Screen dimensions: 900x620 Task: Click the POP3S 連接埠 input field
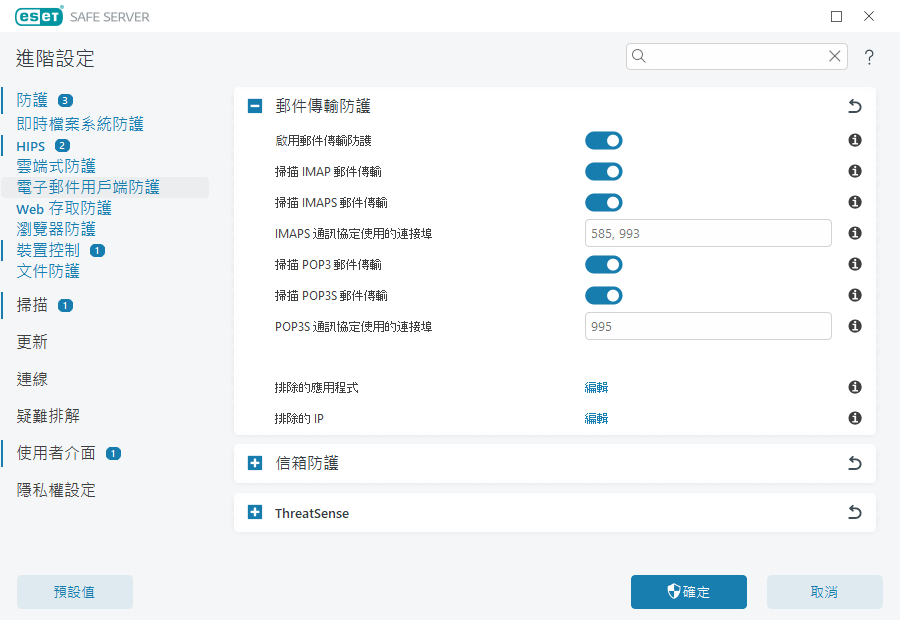[x=708, y=325]
